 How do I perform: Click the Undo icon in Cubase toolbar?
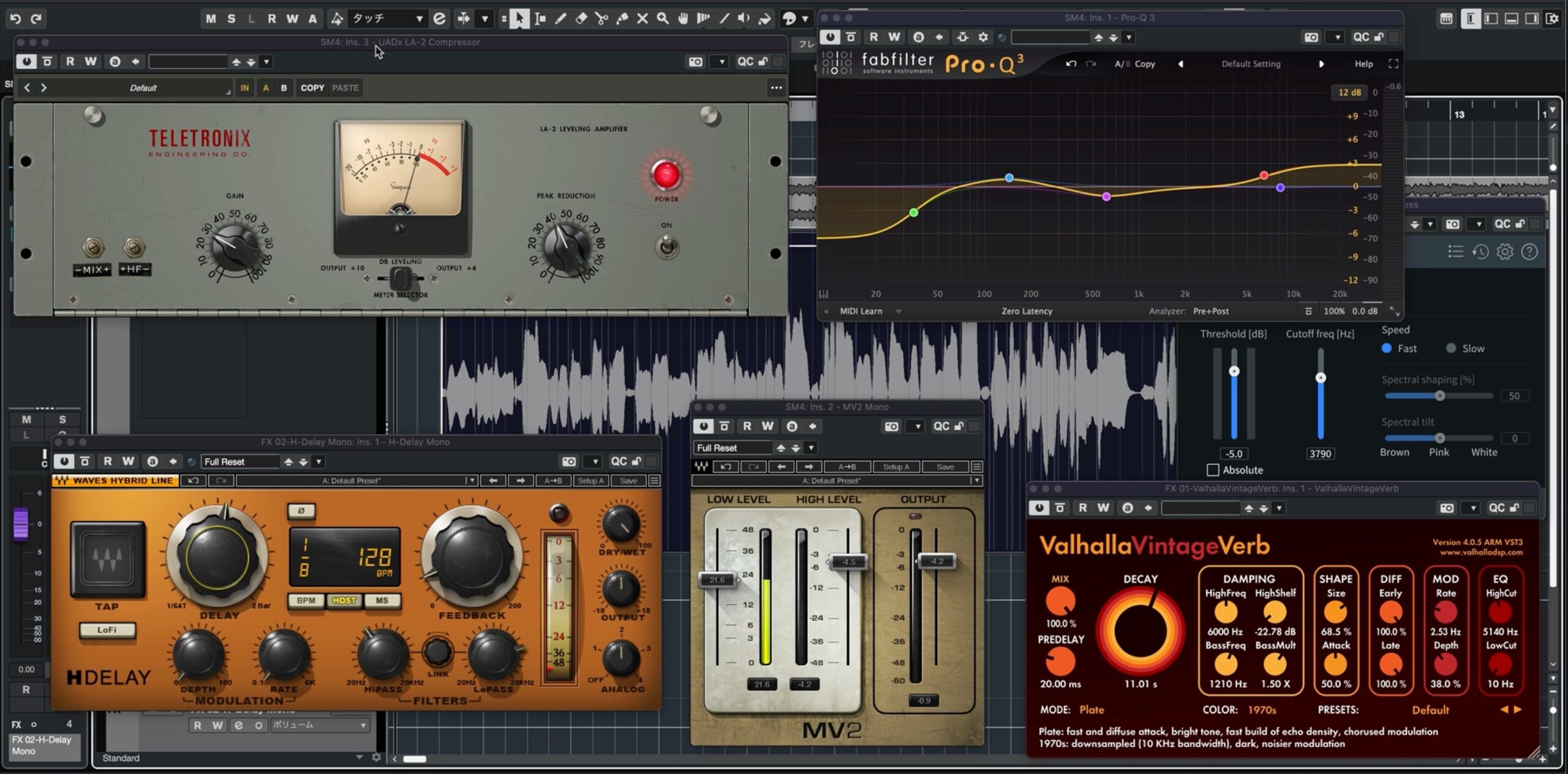coord(15,18)
